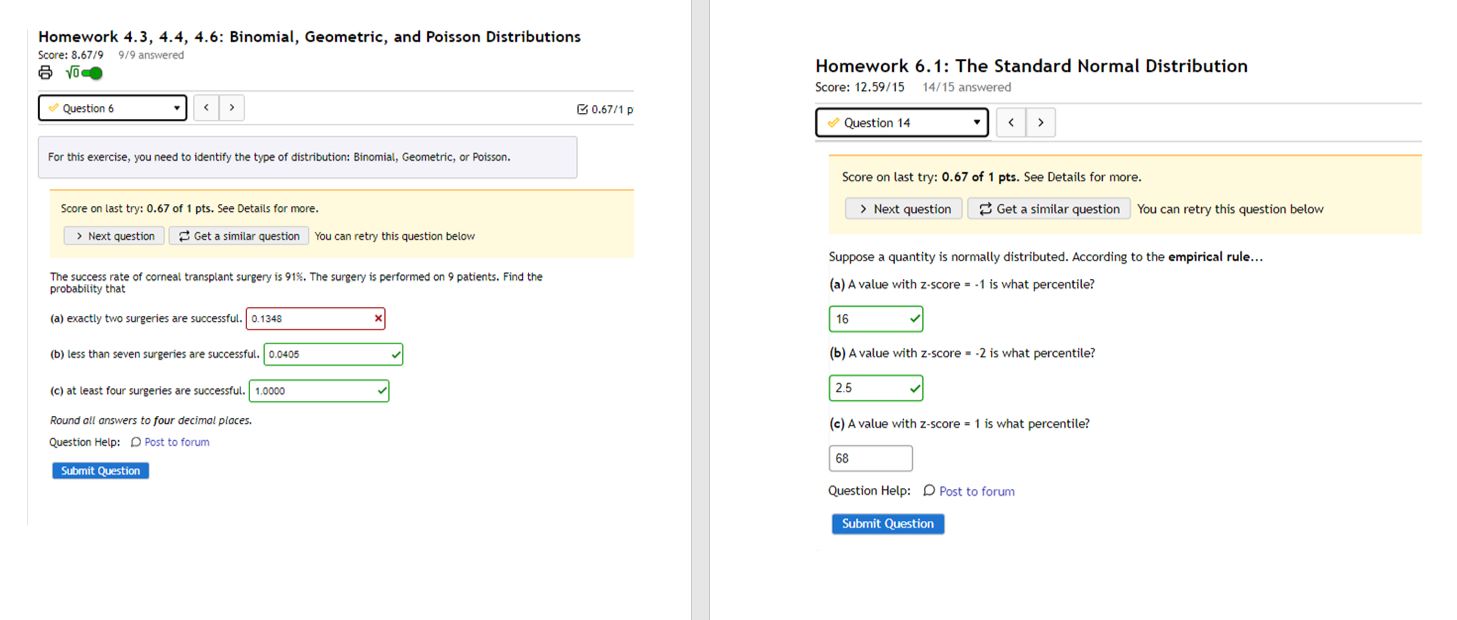
Task: Open the Question 14 dropdown
Action: [901, 123]
